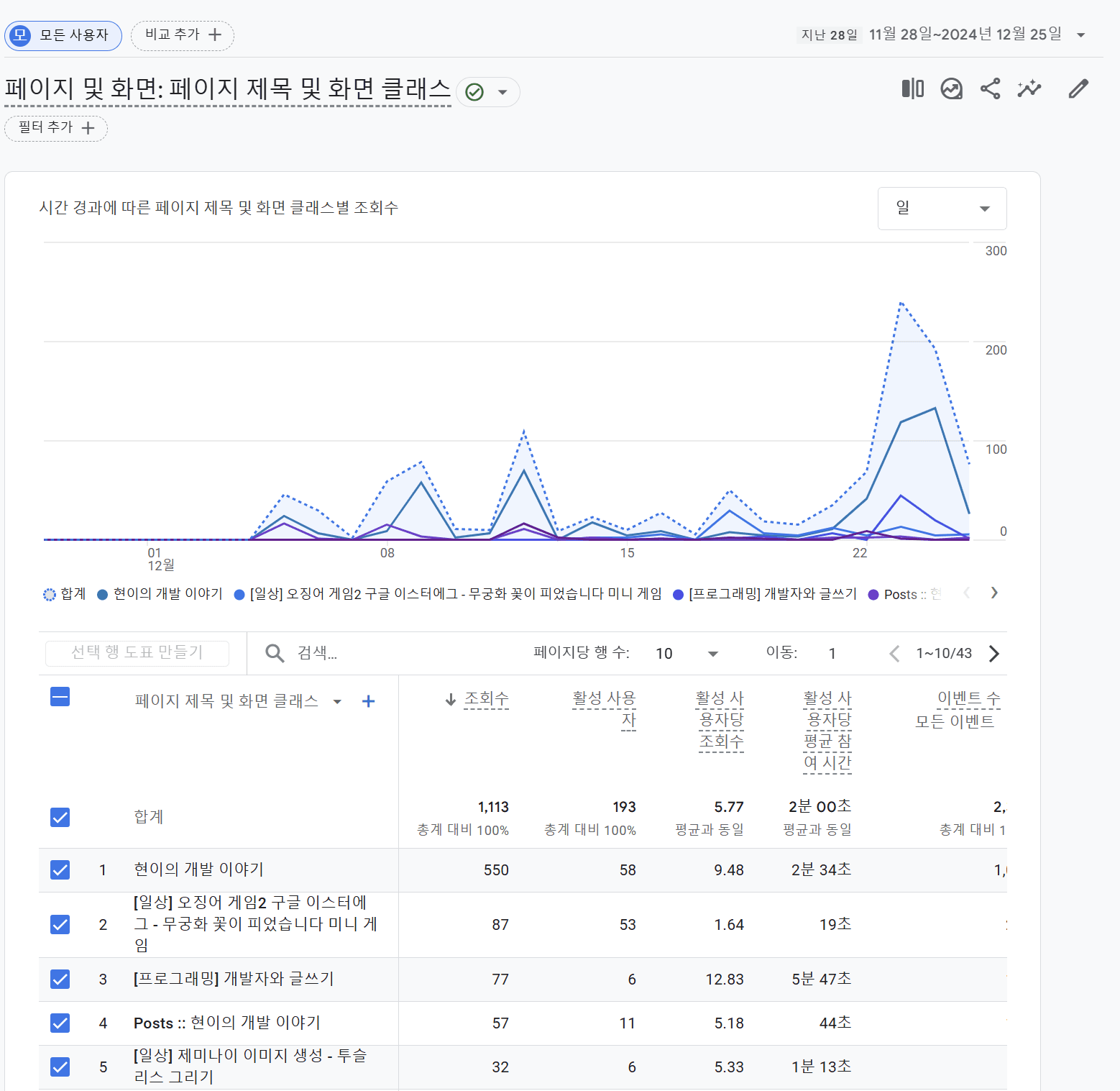1120x1091 pixels.
Task: Click the row title Posts :: 현이의 개발 이야기
Action: pyautogui.click(x=227, y=1023)
